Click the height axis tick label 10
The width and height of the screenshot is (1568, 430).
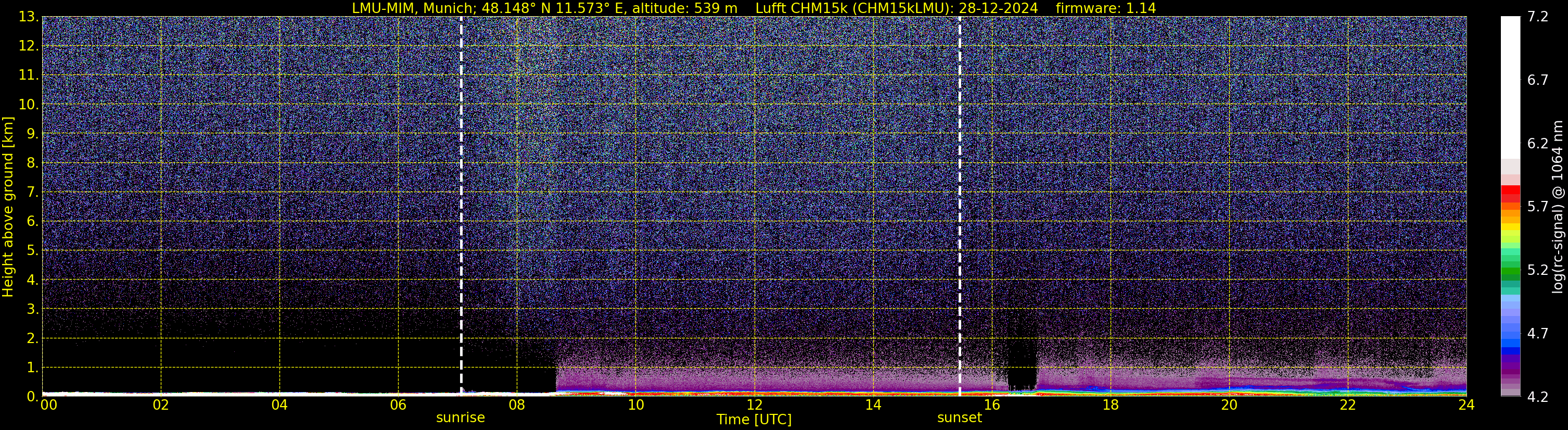coord(28,105)
